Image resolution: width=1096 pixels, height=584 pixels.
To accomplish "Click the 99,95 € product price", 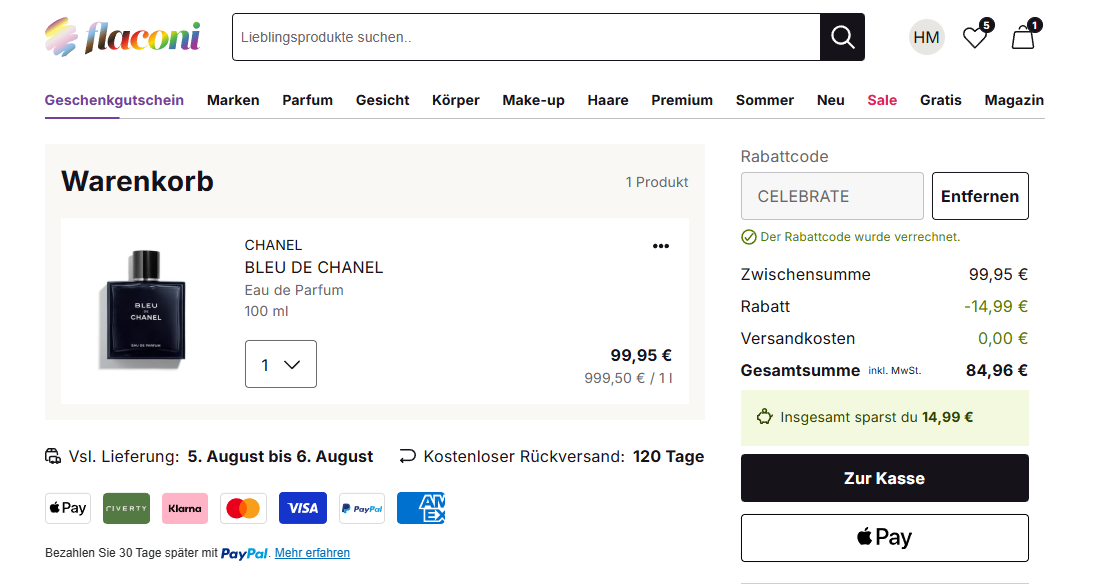I will point(641,355).
